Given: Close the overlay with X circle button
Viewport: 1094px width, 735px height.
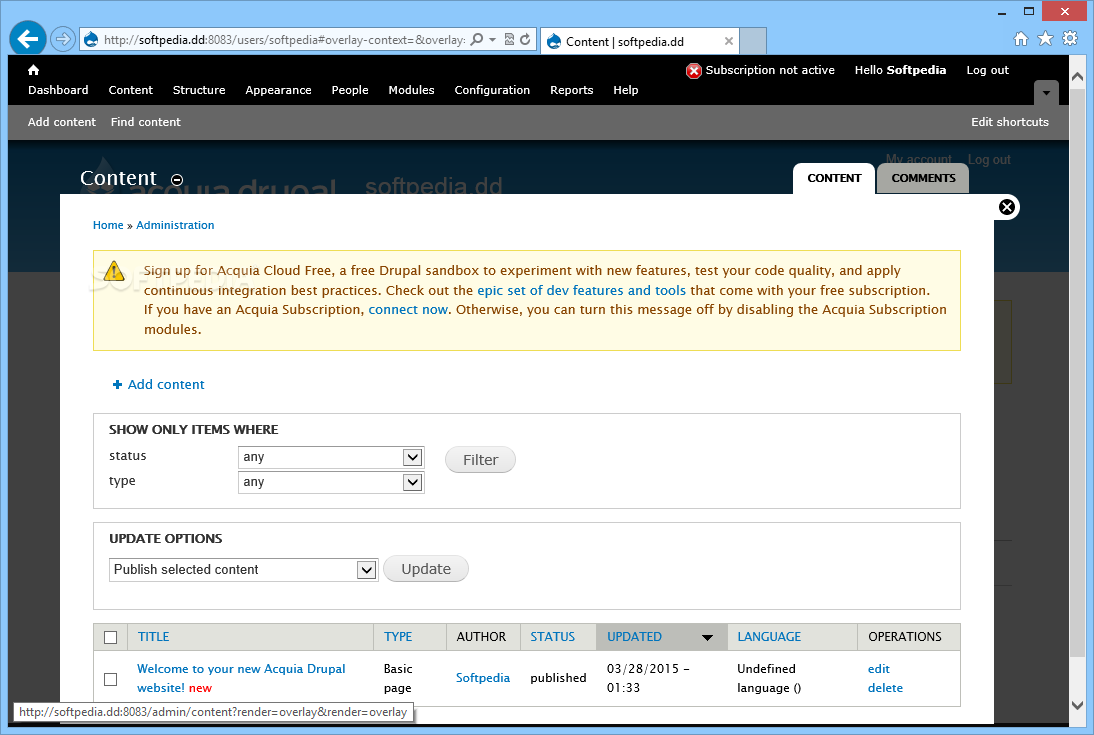Looking at the screenshot, I should point(1006,207).
